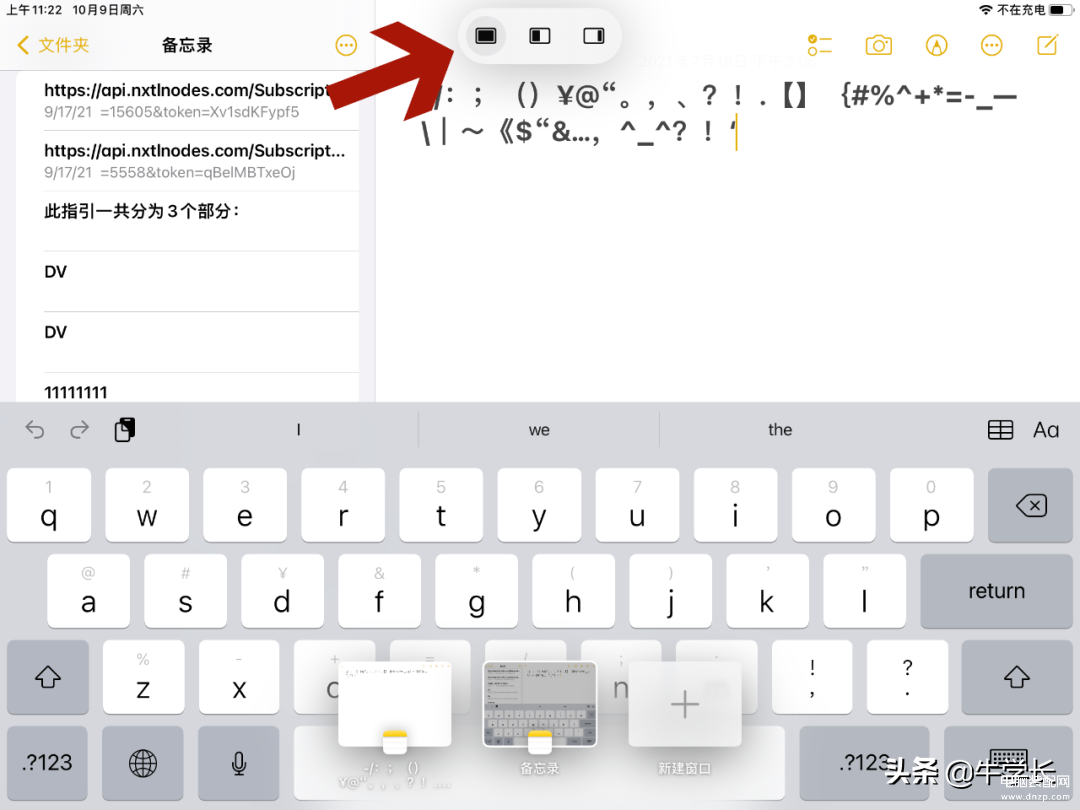Add a checklist to the note
Viewport: 1080px width, 810px height.
click(820, 45)
